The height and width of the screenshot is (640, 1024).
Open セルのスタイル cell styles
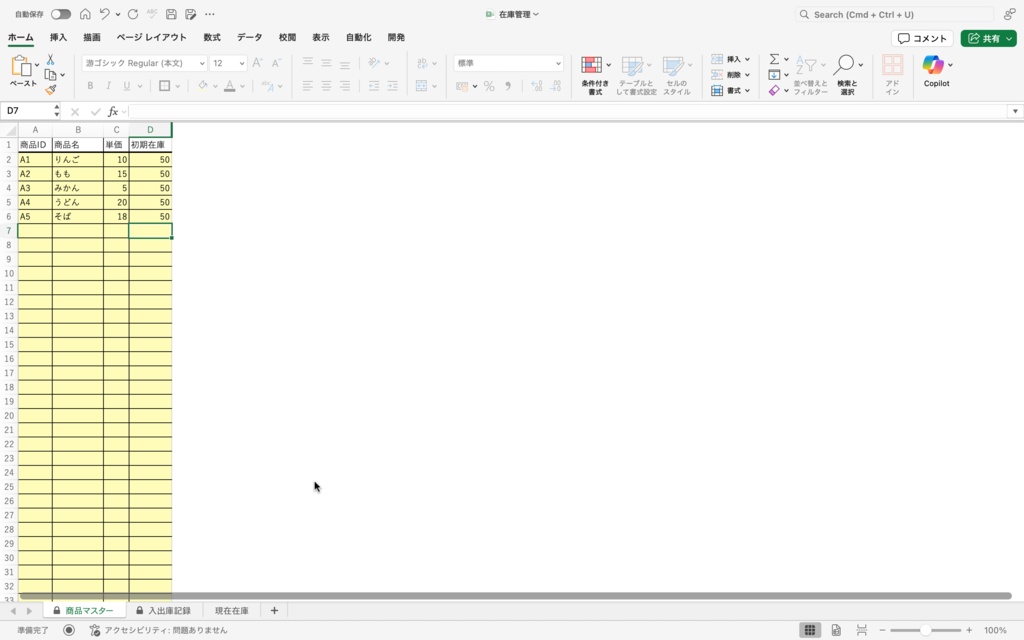[x=677, y=75]
